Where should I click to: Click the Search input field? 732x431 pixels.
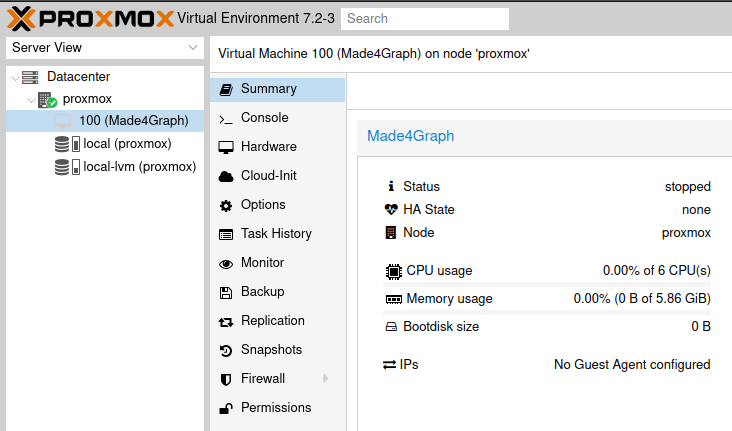(424, 19)
